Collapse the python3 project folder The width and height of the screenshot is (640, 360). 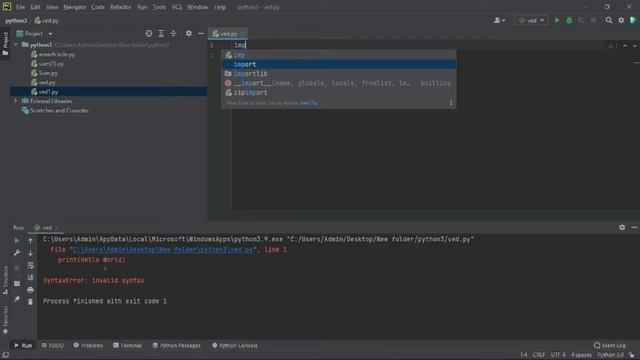point(16,44)
